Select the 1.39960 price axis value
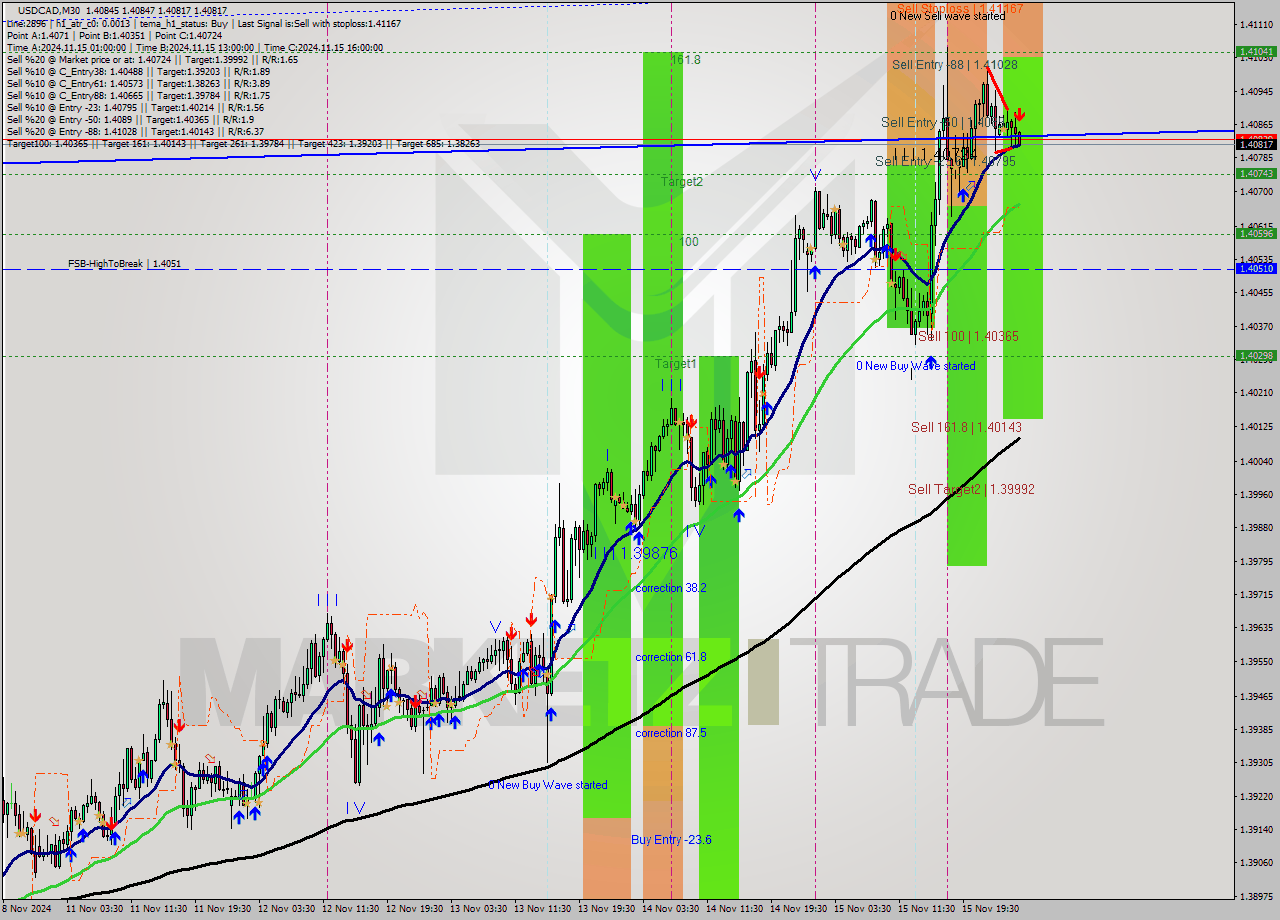 [x=1256, y=494]
